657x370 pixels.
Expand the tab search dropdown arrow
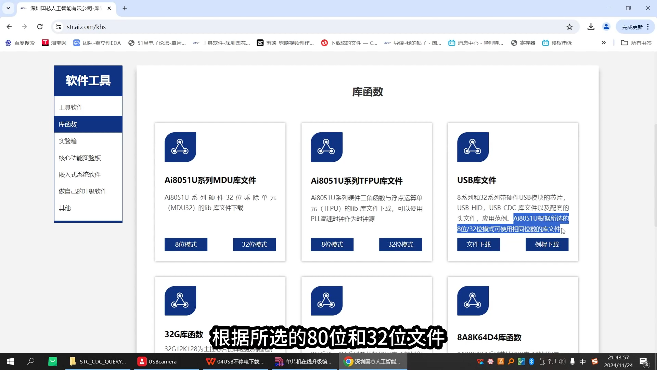click(8, 8)
